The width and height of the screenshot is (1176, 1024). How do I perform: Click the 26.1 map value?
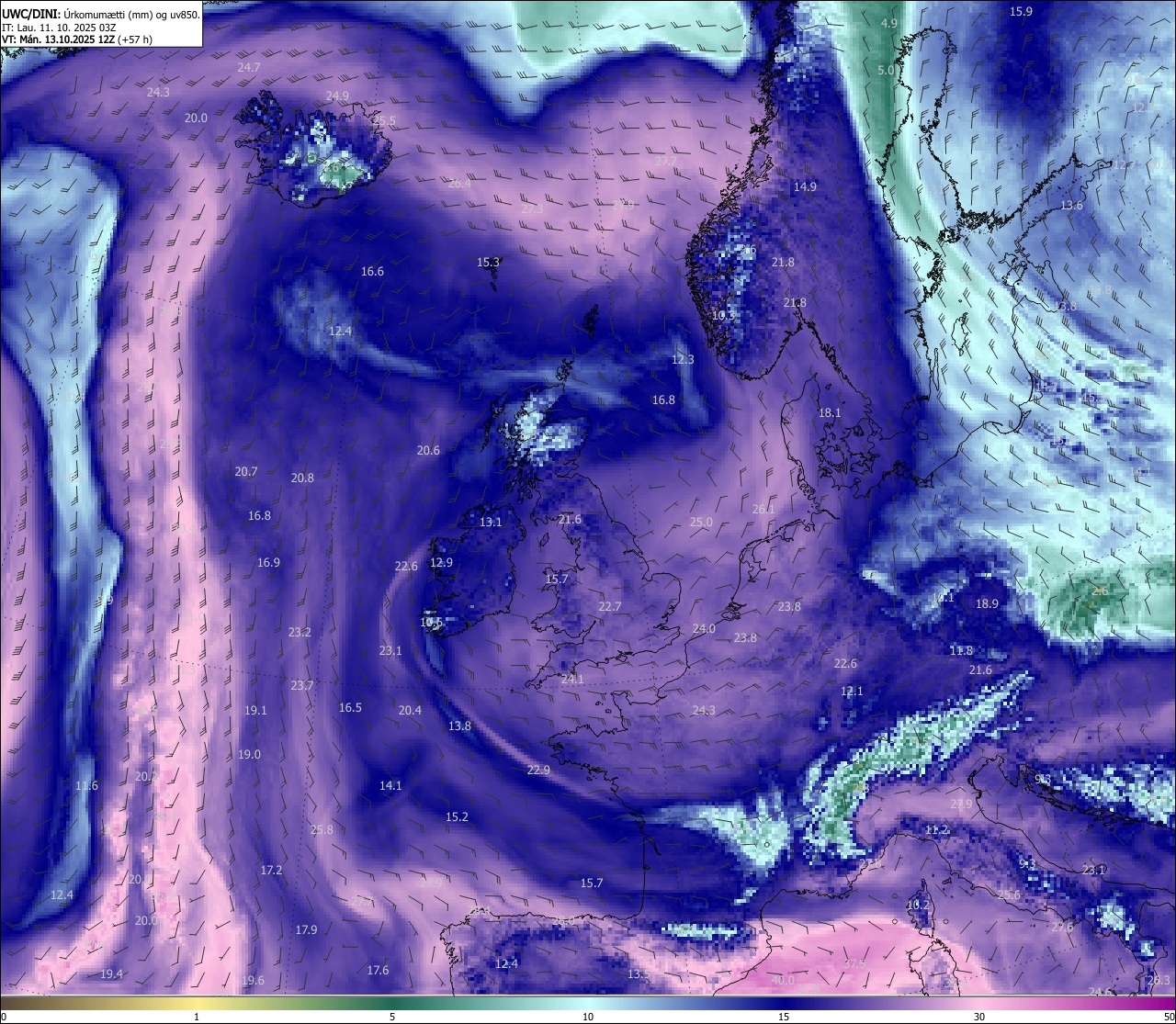coord(763,510)
